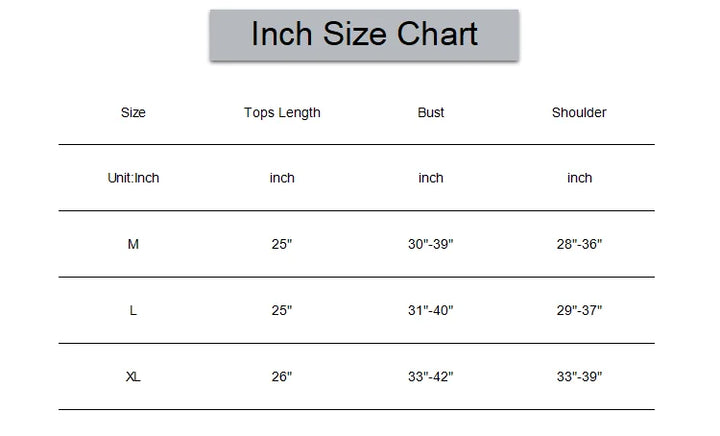Click the tops length value for size L

[x=282, y=310]
